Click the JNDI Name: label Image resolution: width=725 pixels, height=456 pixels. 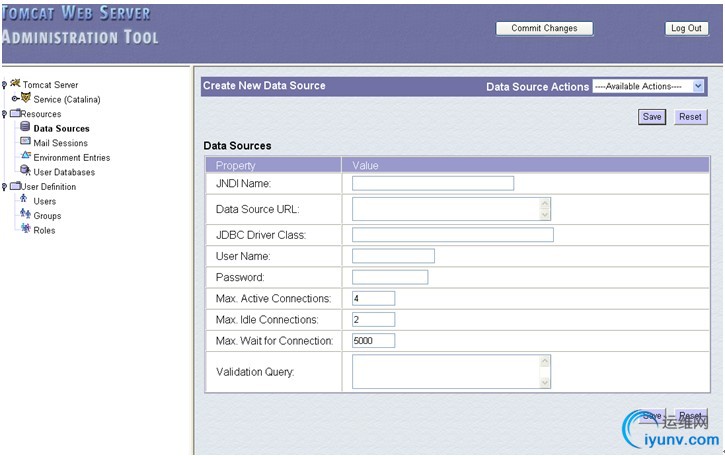point(243,184)
